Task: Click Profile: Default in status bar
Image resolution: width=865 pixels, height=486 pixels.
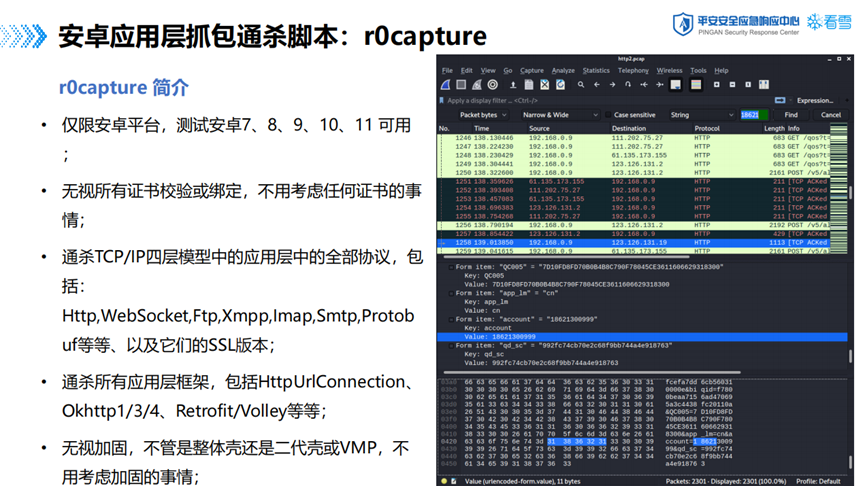Action: click(819, 481)
